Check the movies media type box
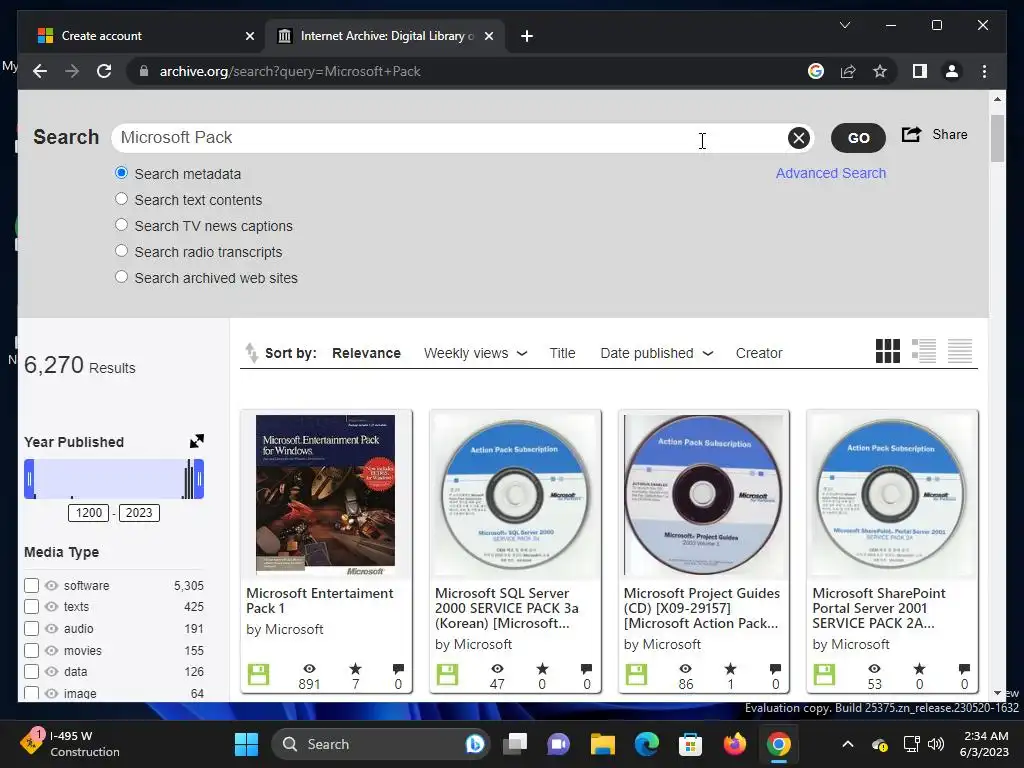Image resolution: width=1024 pixels, height=768 pixels. [31, 650]
